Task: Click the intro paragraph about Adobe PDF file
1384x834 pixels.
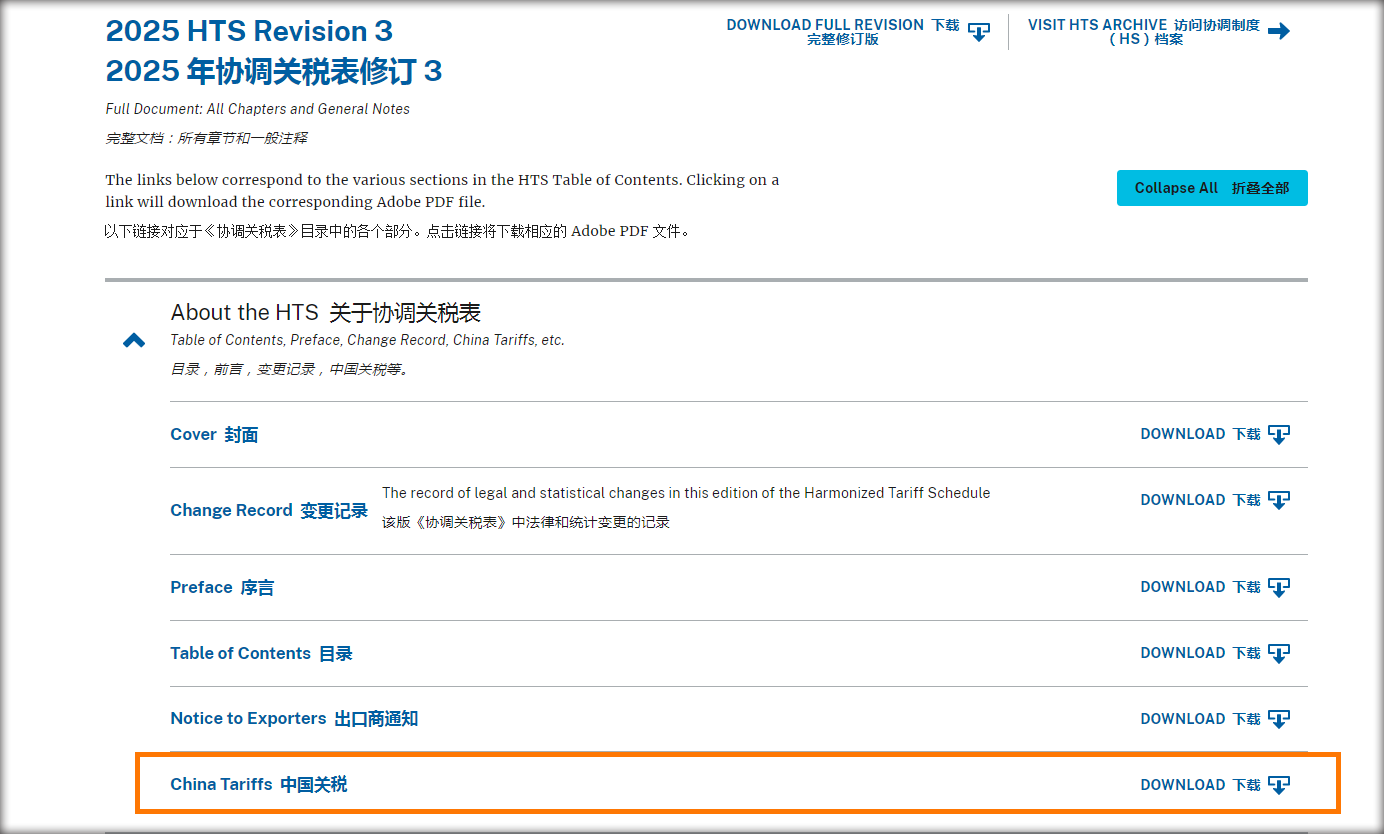Action: coord(442,191)
